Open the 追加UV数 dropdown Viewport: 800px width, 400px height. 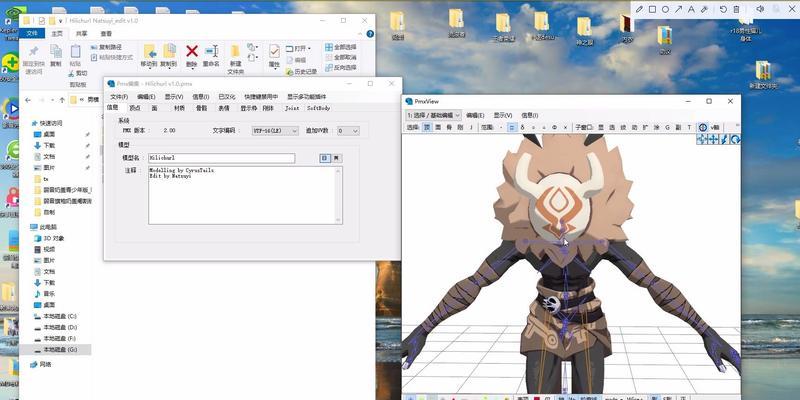pos(348,131)
